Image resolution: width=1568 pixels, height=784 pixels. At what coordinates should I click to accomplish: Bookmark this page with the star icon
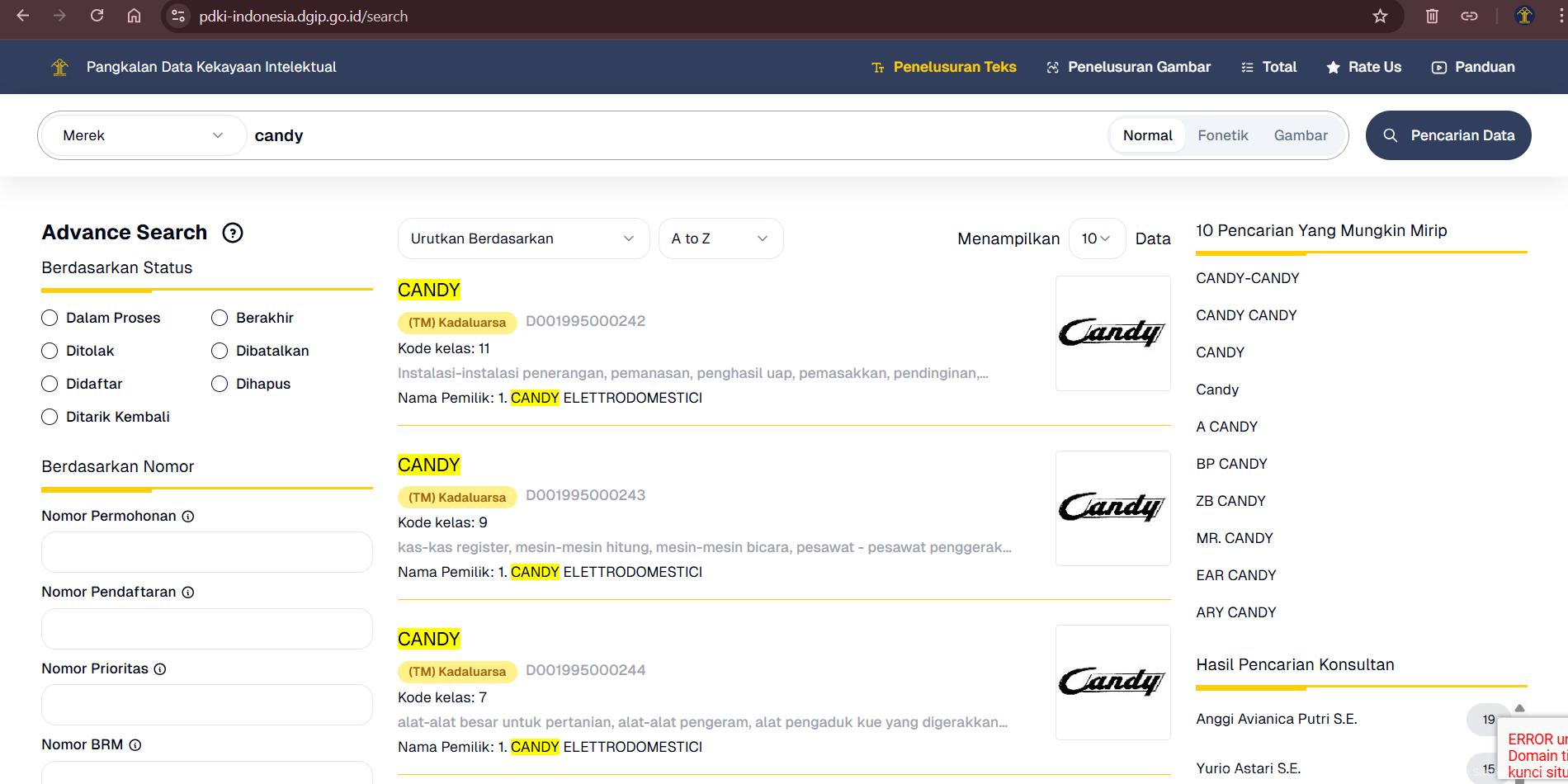1380,17
